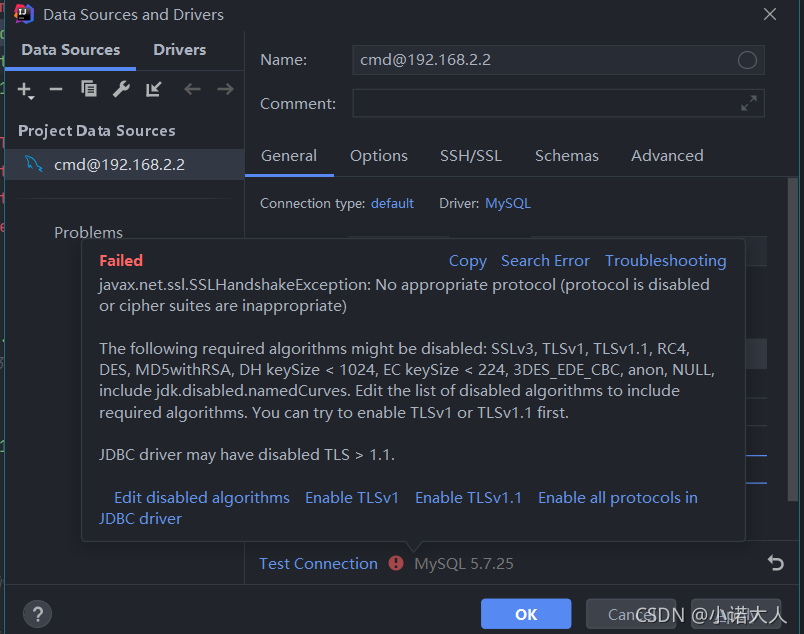Click the red error icon beside Test Connection
804x634 pixels.
pyautogui.click(x=396, y=563)
